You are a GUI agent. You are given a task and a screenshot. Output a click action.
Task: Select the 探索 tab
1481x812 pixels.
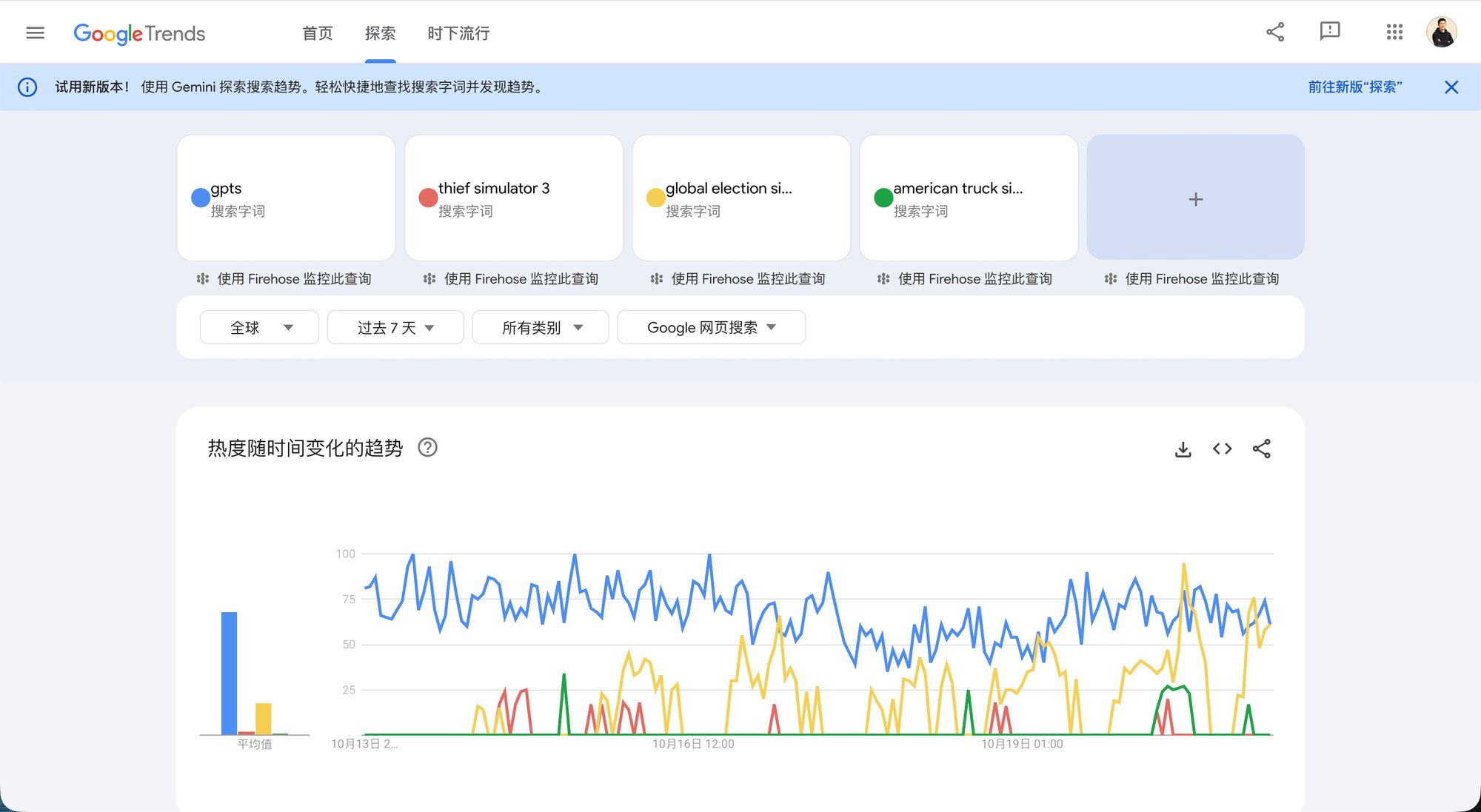[x=380, y=33]
